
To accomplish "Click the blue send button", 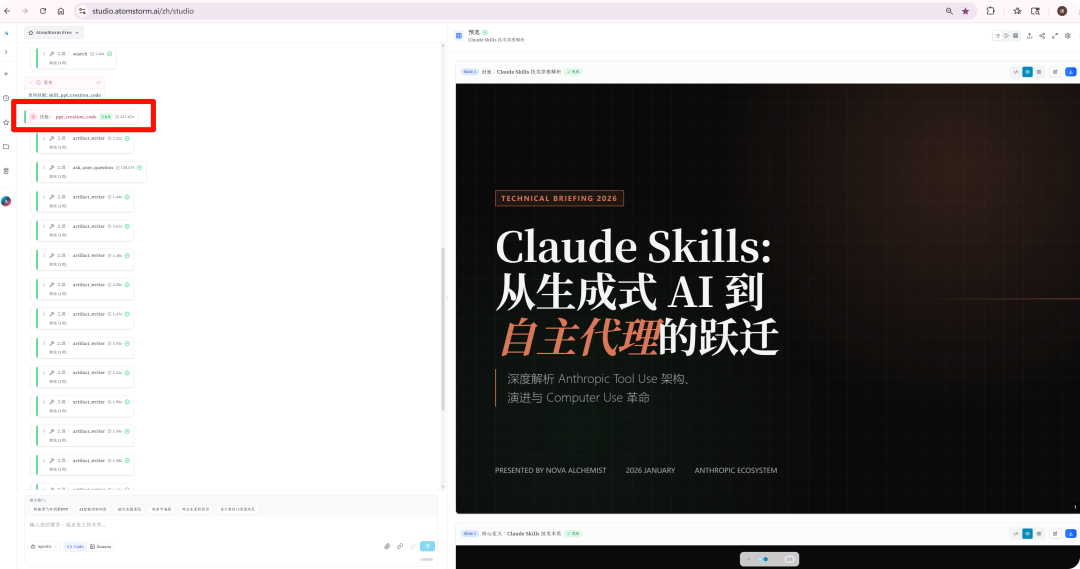I will point(427,546).
